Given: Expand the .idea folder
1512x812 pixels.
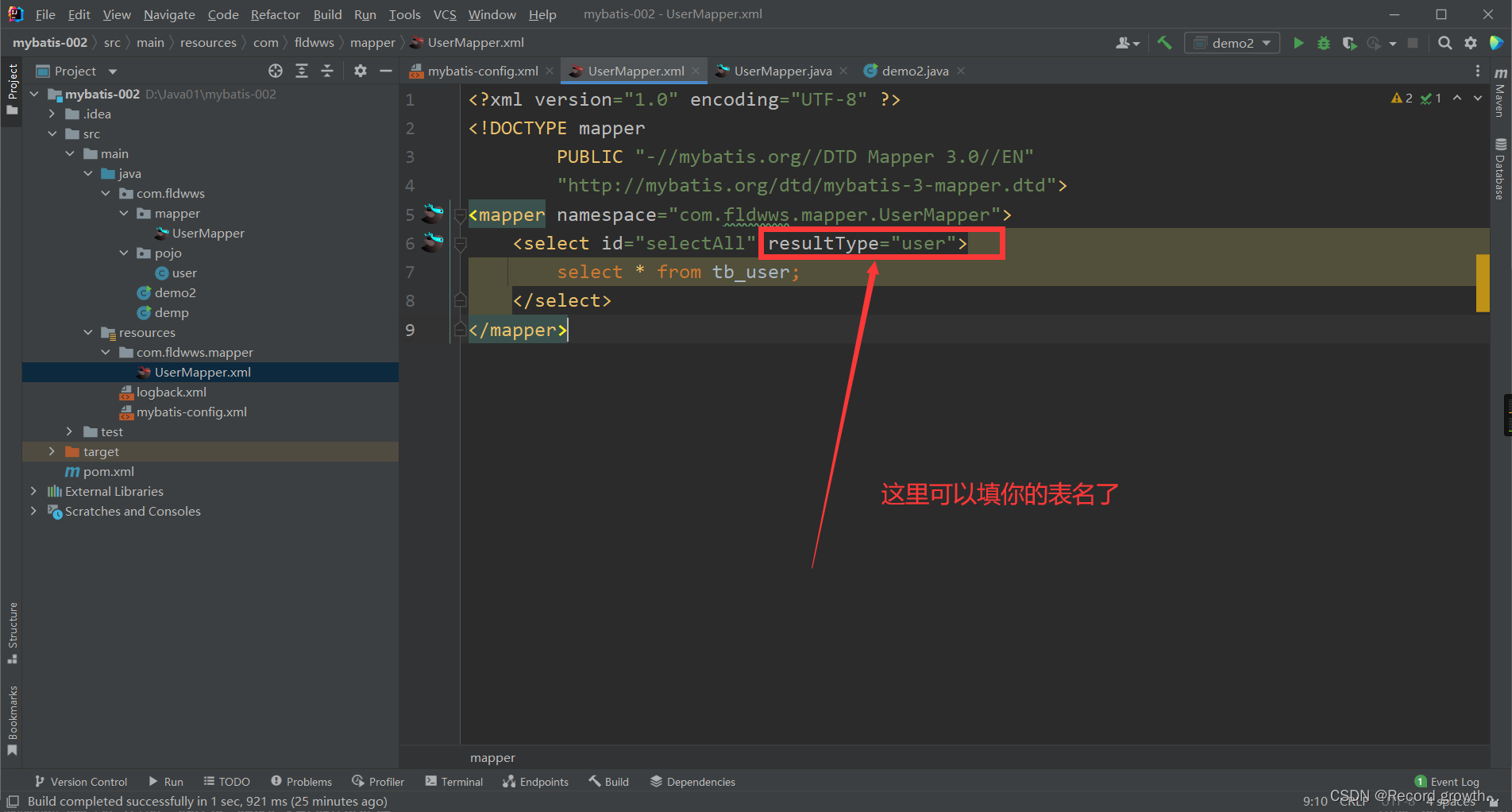Looking at the screenshot, I should 52,114.
